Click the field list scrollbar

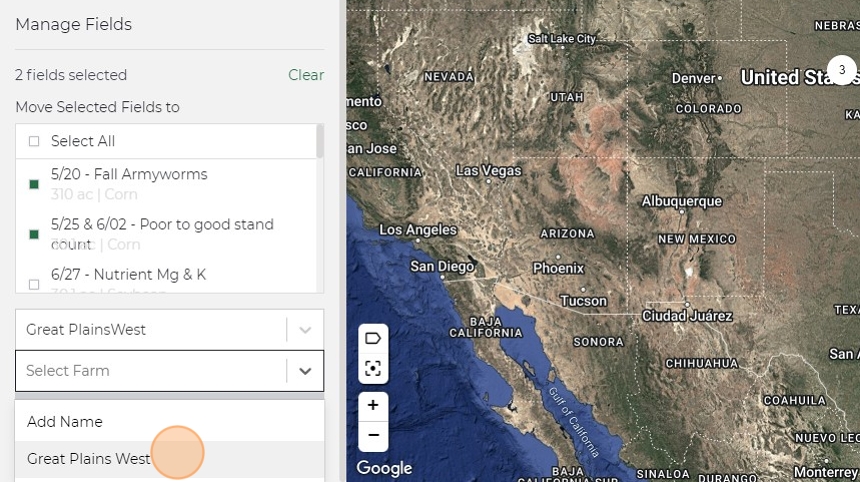(320, 141)
